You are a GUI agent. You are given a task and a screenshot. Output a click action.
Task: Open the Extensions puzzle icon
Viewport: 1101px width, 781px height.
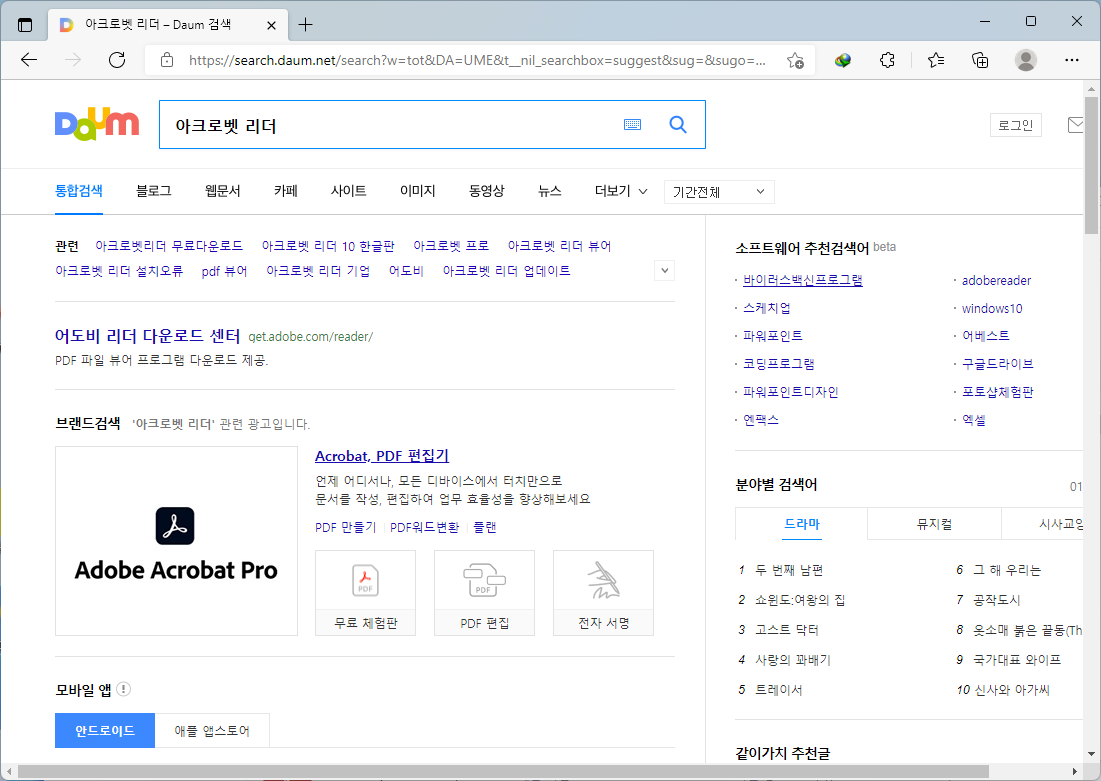click(x=888, y=60)
